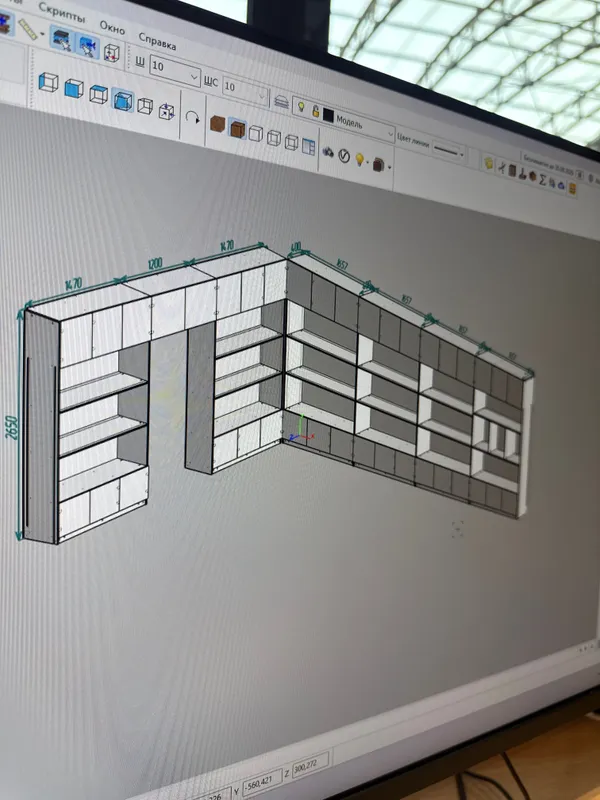The image size is (600, 800).
Task: Toggle the blue element selection mode icon
Action: [x=88, y=46]
